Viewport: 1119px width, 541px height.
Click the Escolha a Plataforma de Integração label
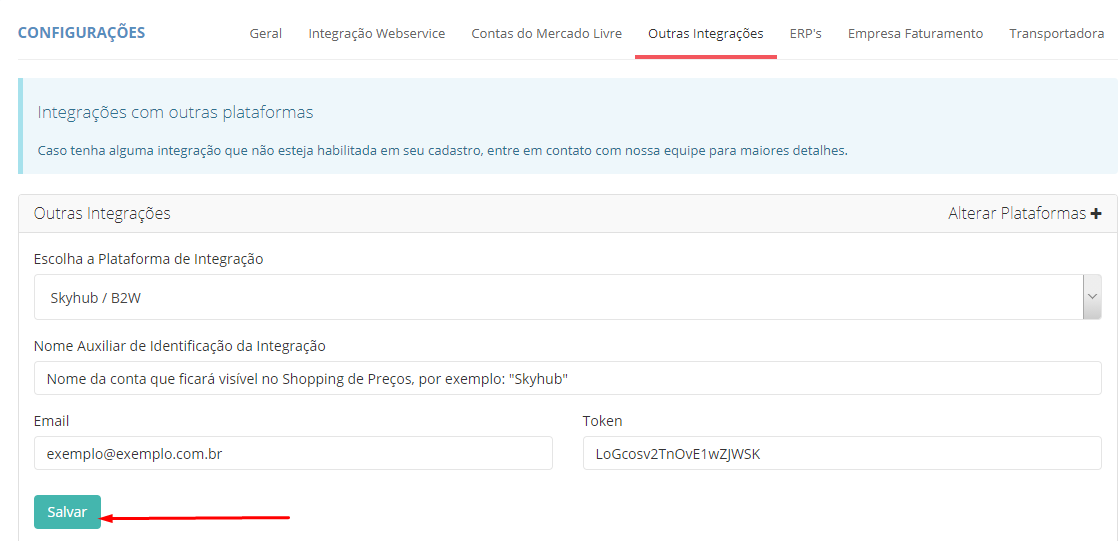click(x=148, y=260)
